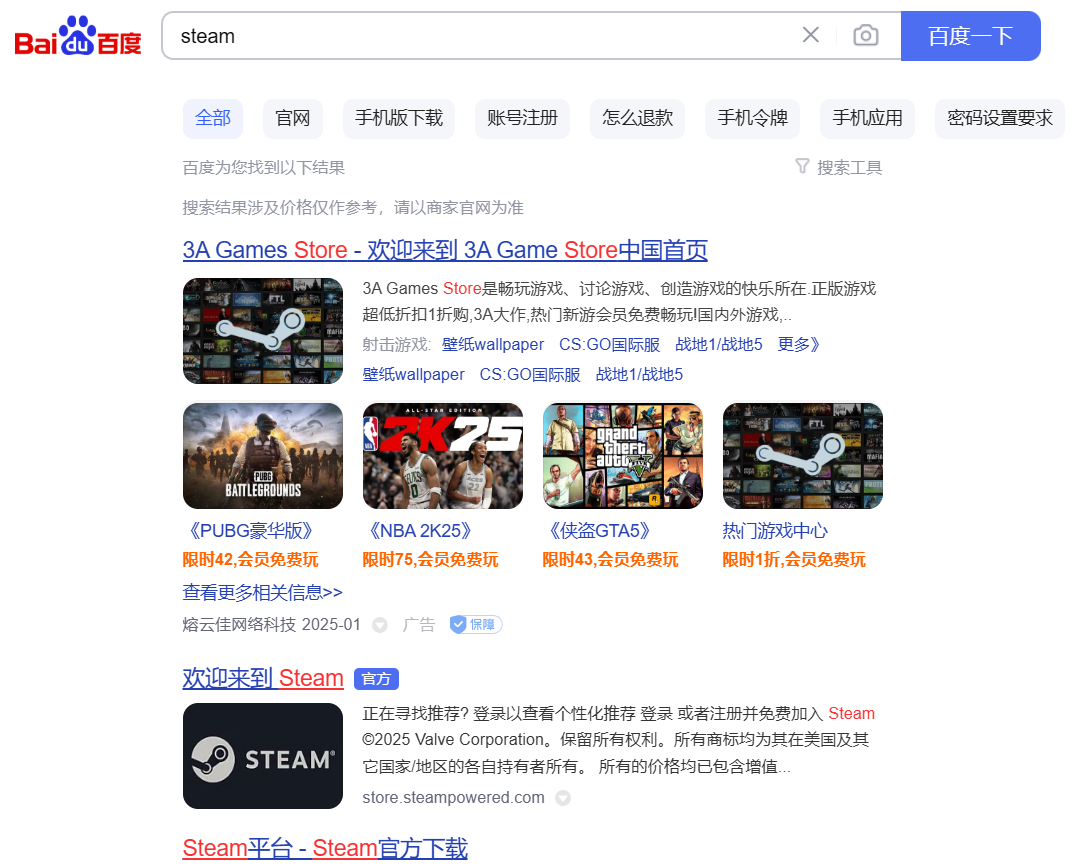Click the 热门游戏中心 Steam collage image
The image size is (1071, 866).
(x=803, y=456)
